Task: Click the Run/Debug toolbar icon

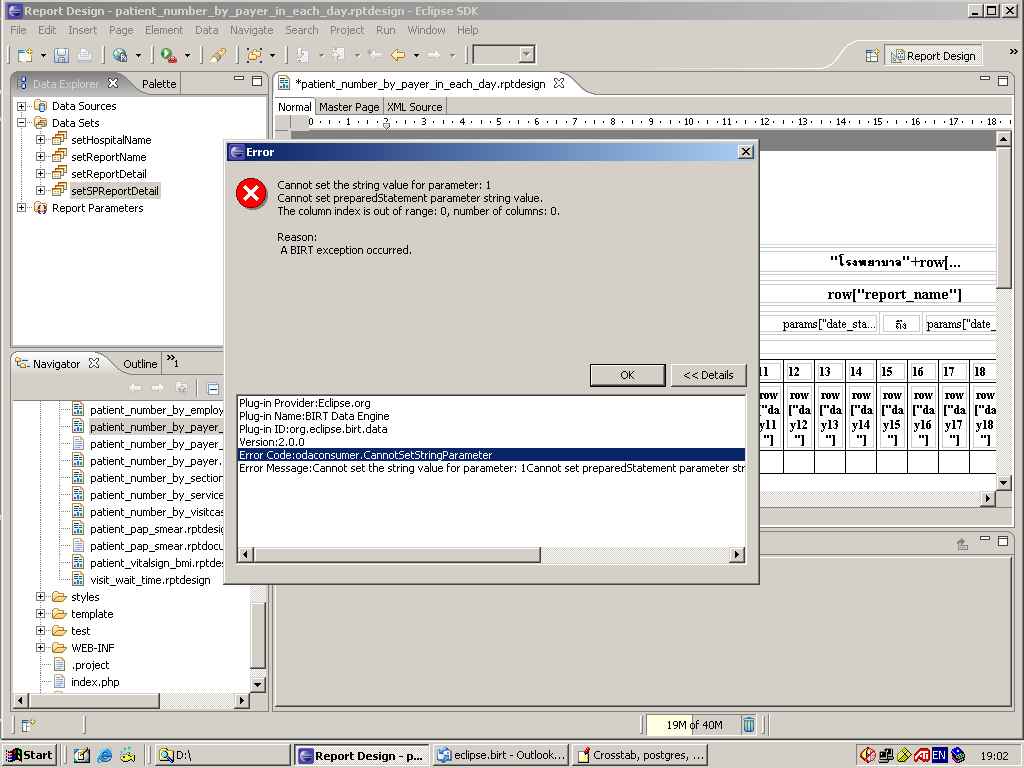Action: 169,56
